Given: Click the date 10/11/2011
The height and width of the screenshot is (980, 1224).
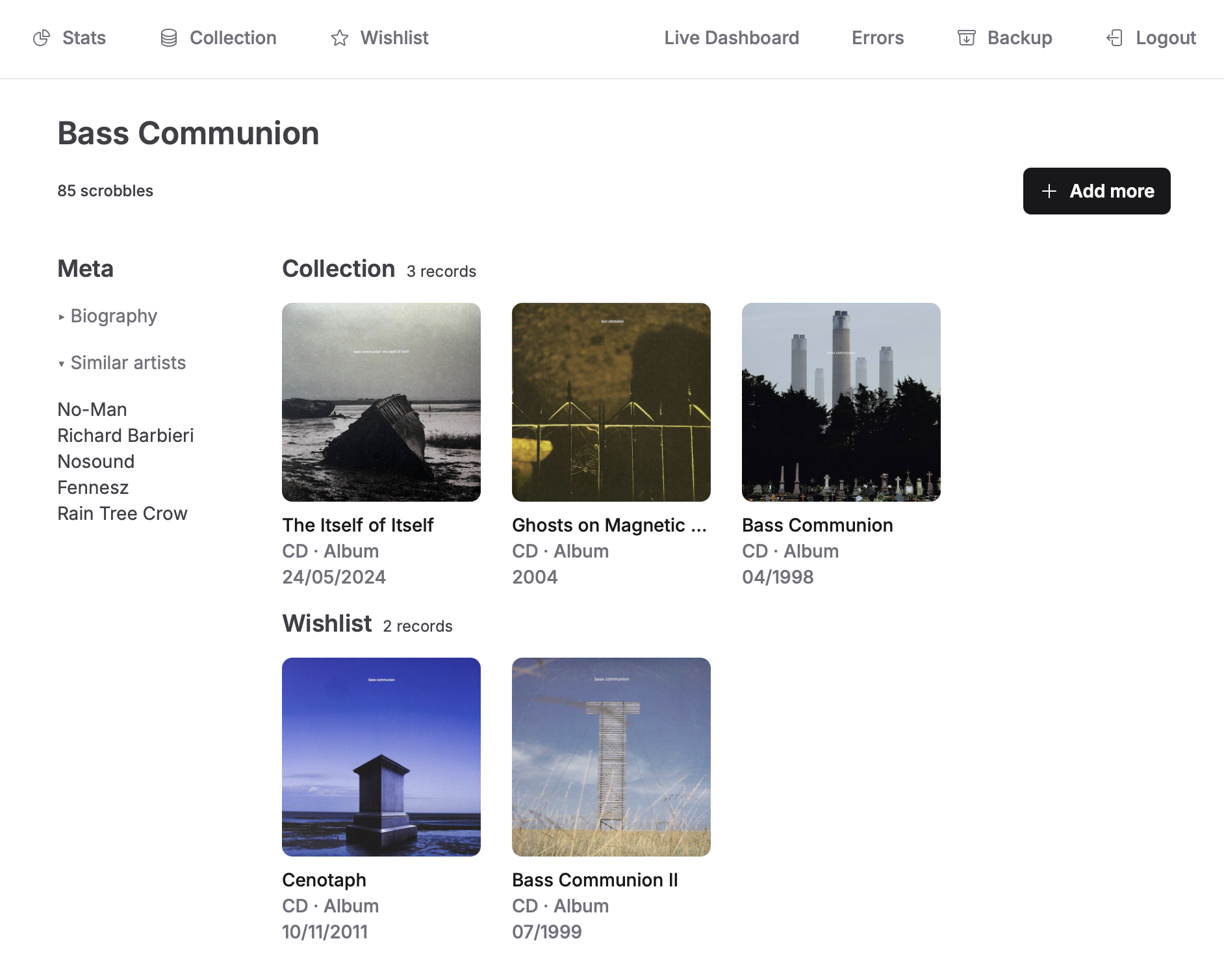Looking at the screenshot, I should [x=325, y=932].
